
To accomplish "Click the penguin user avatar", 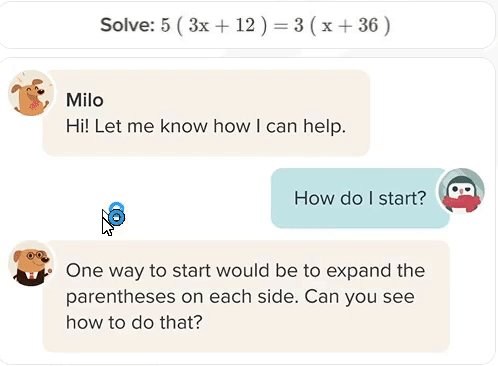I will [462, 191].
